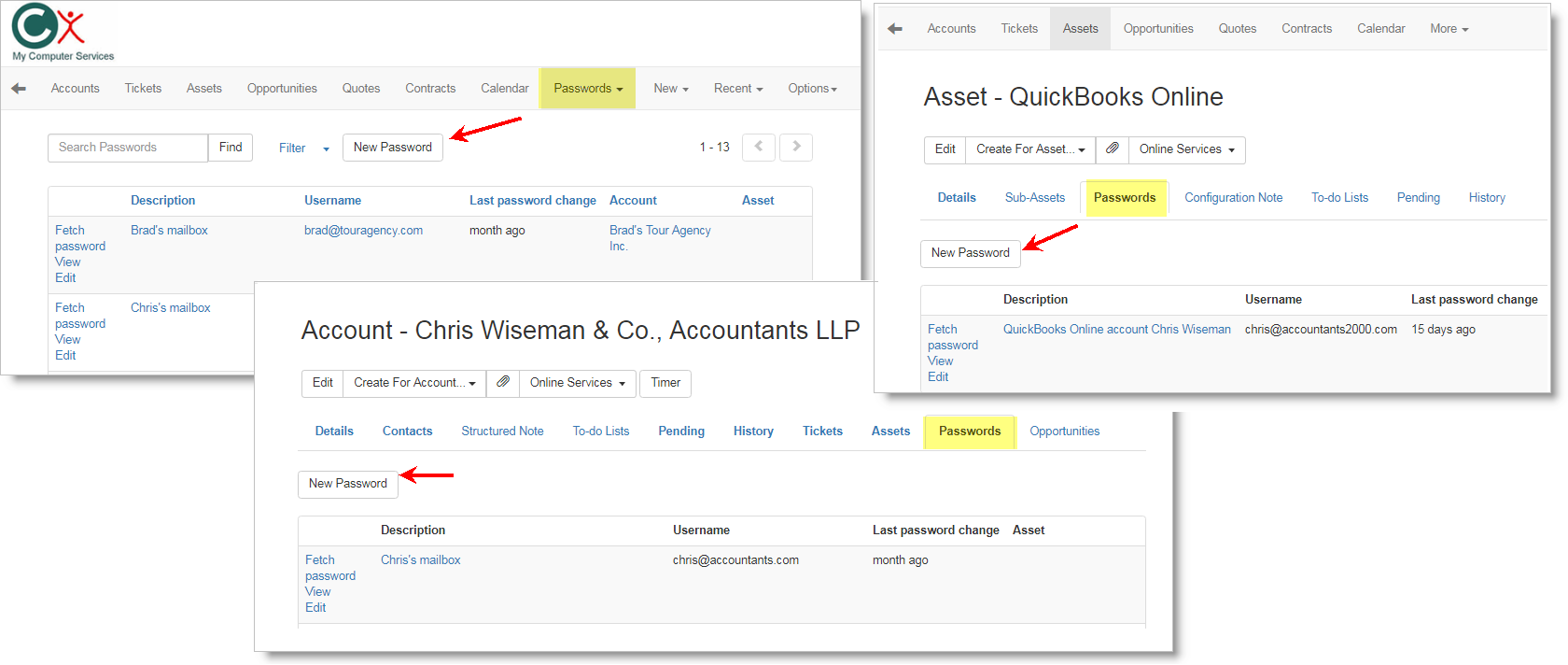Click the back arrow in Asset window navigation

click(x=895, y=29)
